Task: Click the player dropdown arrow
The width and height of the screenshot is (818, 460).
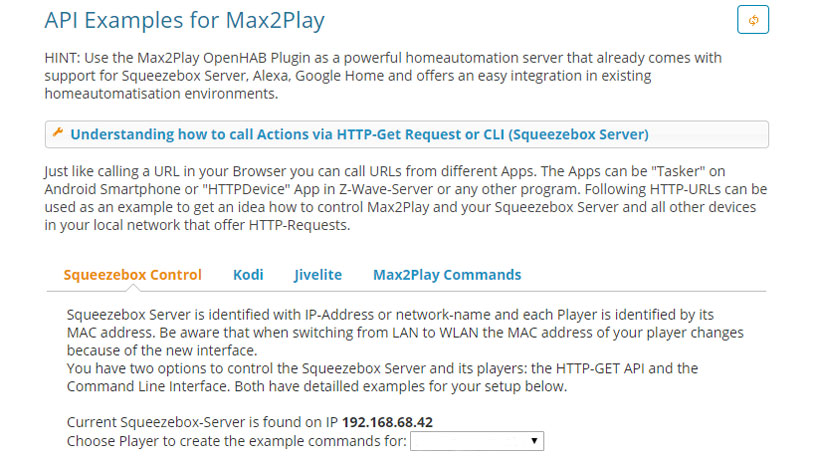Action: click(535, 441)
